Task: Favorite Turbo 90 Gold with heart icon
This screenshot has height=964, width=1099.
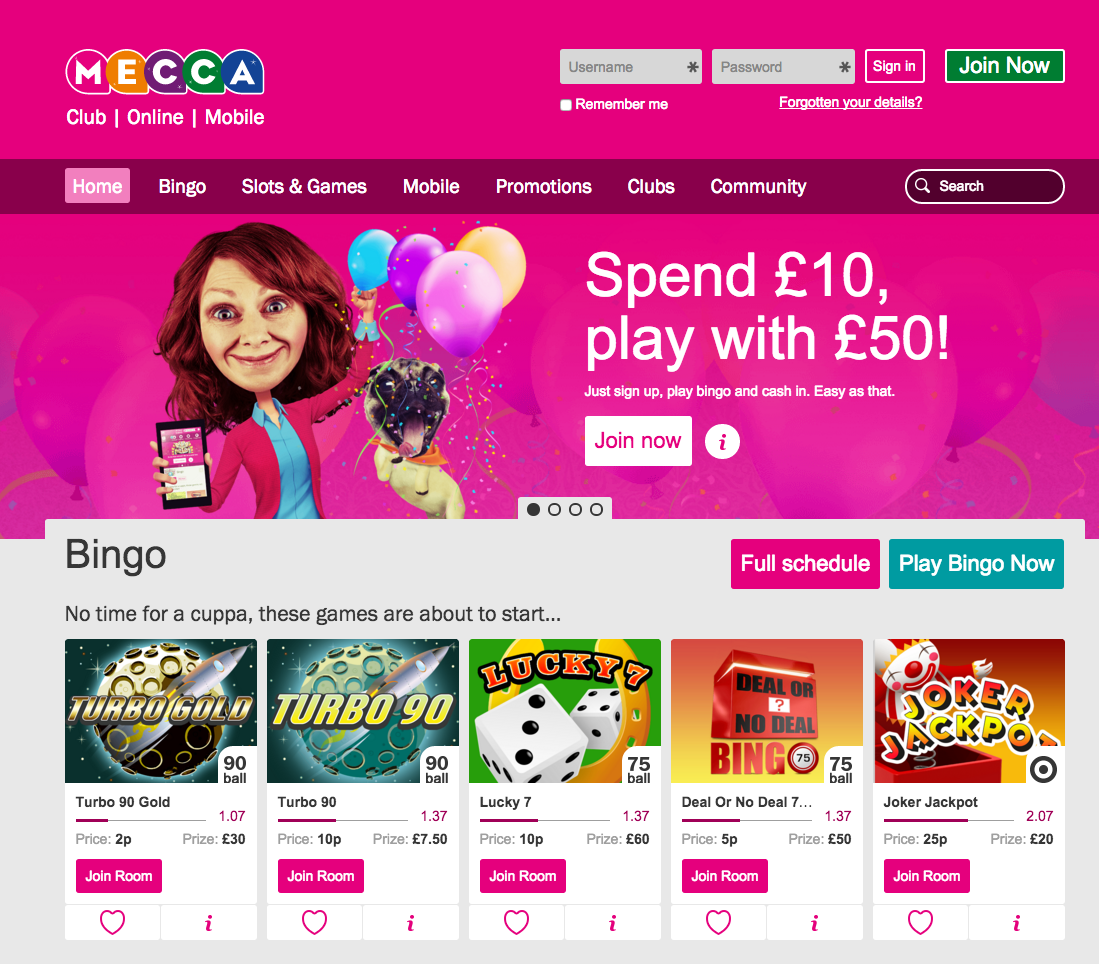Action: point(112,922)
